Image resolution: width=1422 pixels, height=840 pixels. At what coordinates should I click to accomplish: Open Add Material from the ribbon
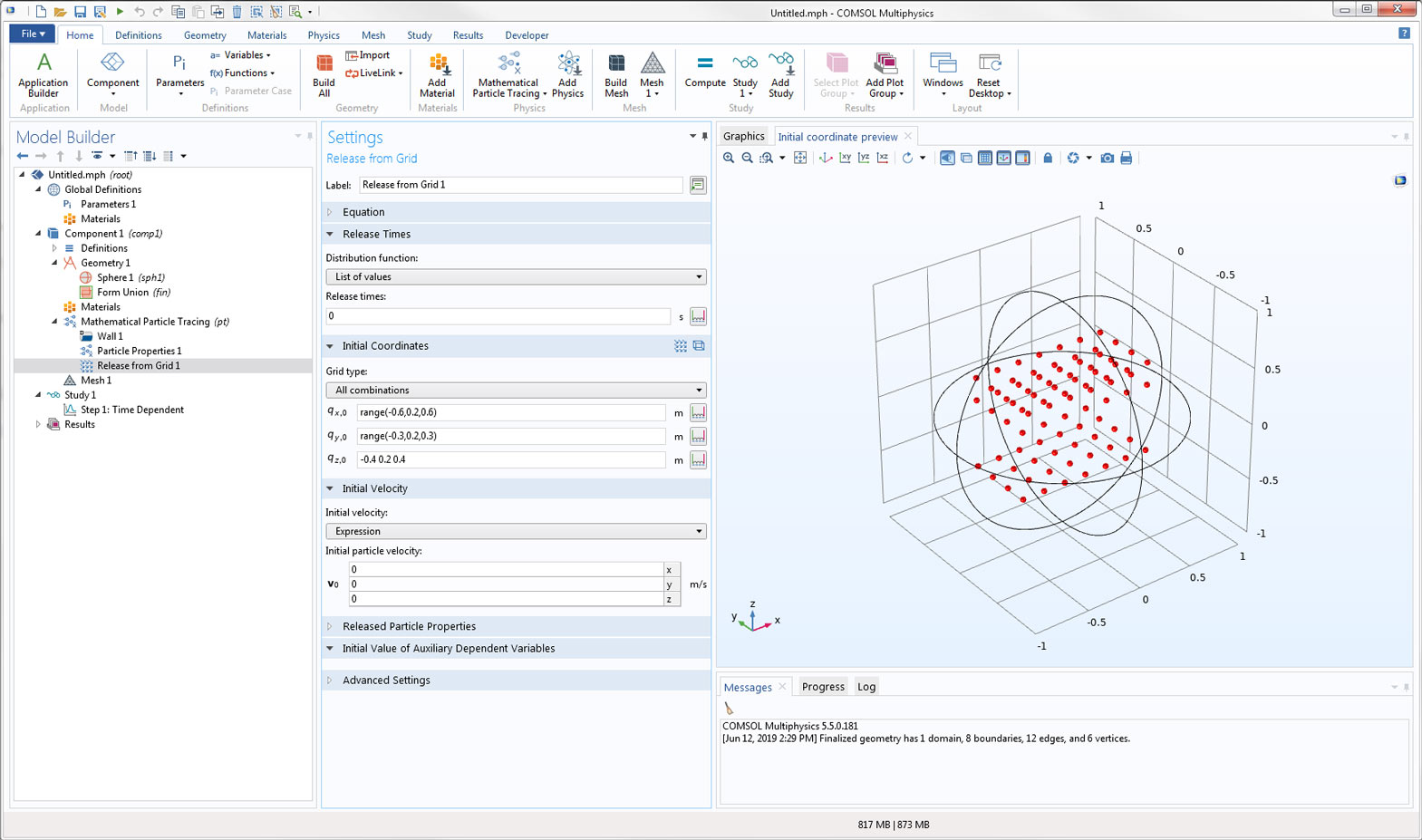[x=437, y=74]
